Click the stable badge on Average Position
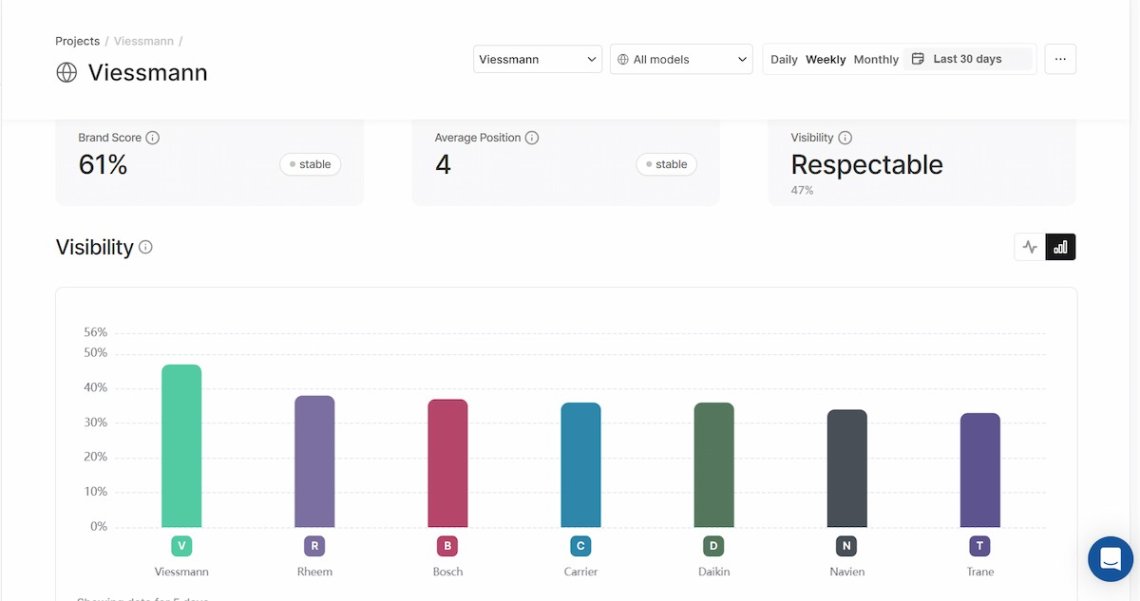Screen dimensions: 1140x601 667,164
